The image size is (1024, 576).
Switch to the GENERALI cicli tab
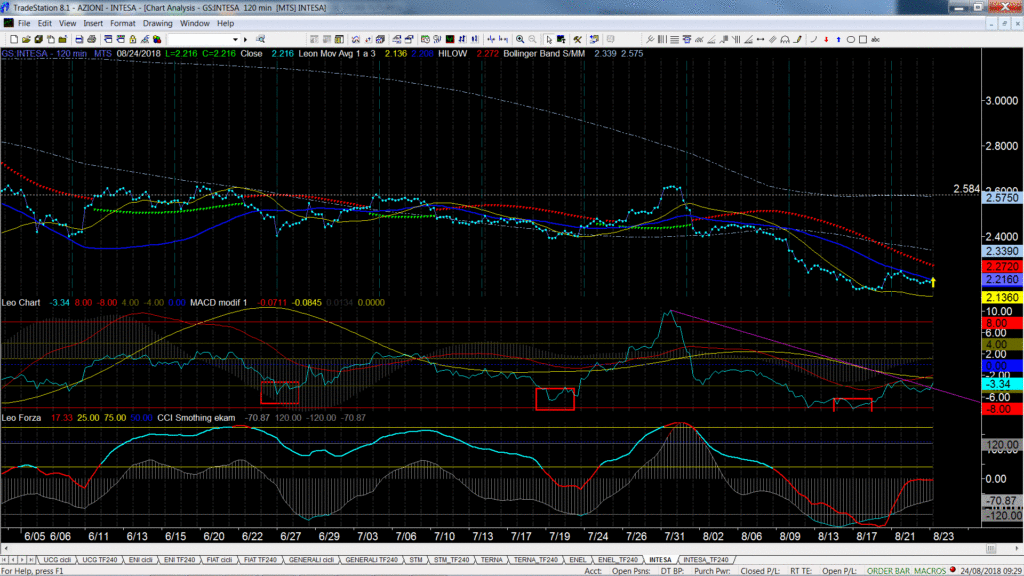(x=311, y=560)
